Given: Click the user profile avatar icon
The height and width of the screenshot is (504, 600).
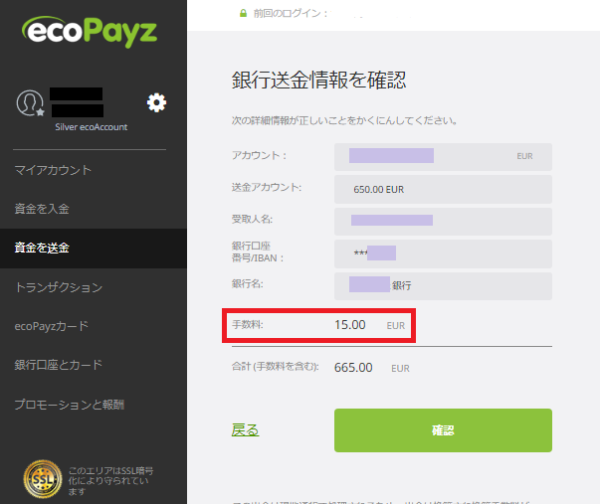Looking at the screenshot, I should click(30, 103).
